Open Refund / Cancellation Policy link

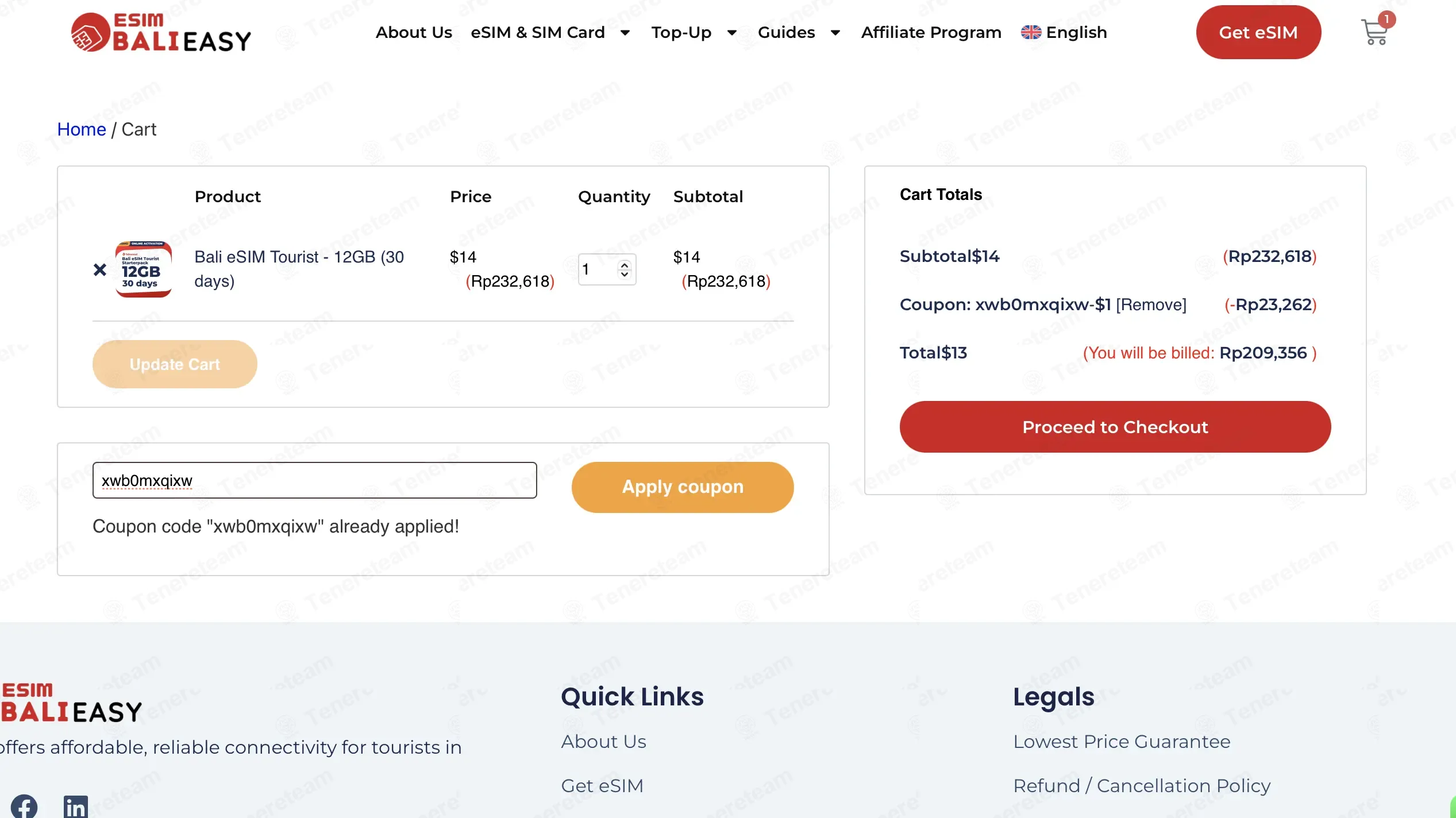[1142, 786]
